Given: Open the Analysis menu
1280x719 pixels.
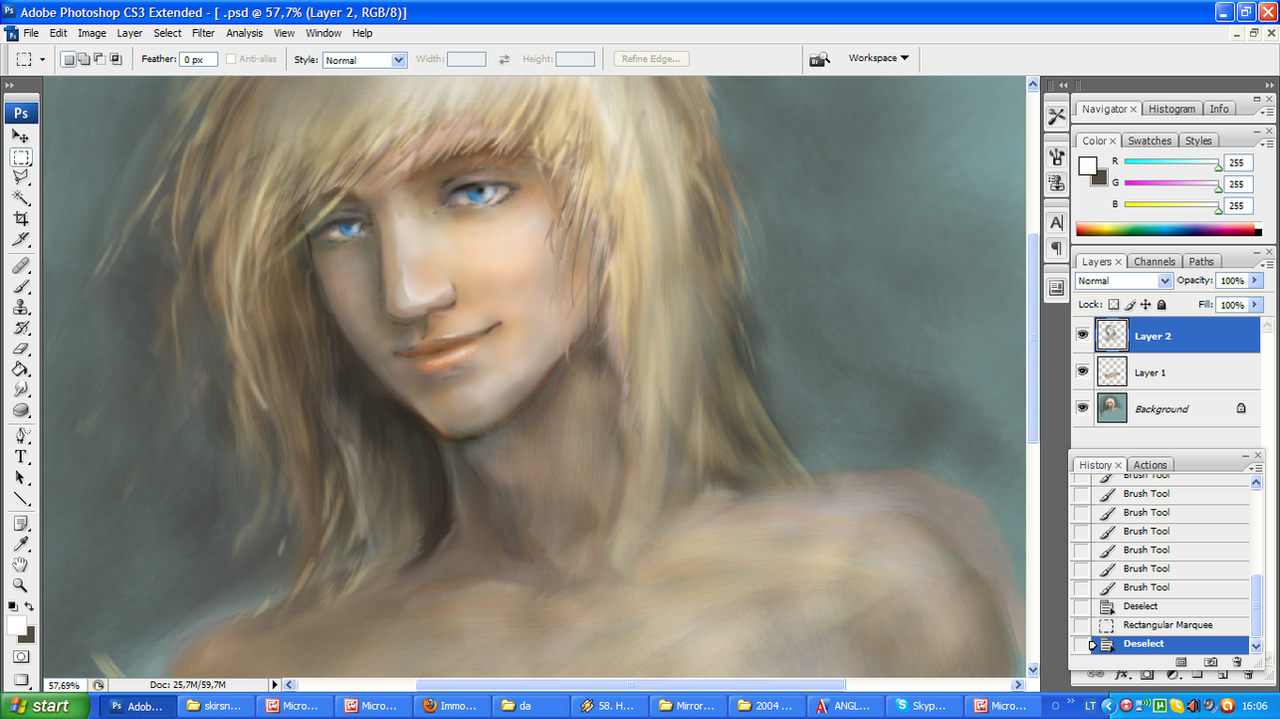Looking at the screenshot, I should (x=244, y=33).
